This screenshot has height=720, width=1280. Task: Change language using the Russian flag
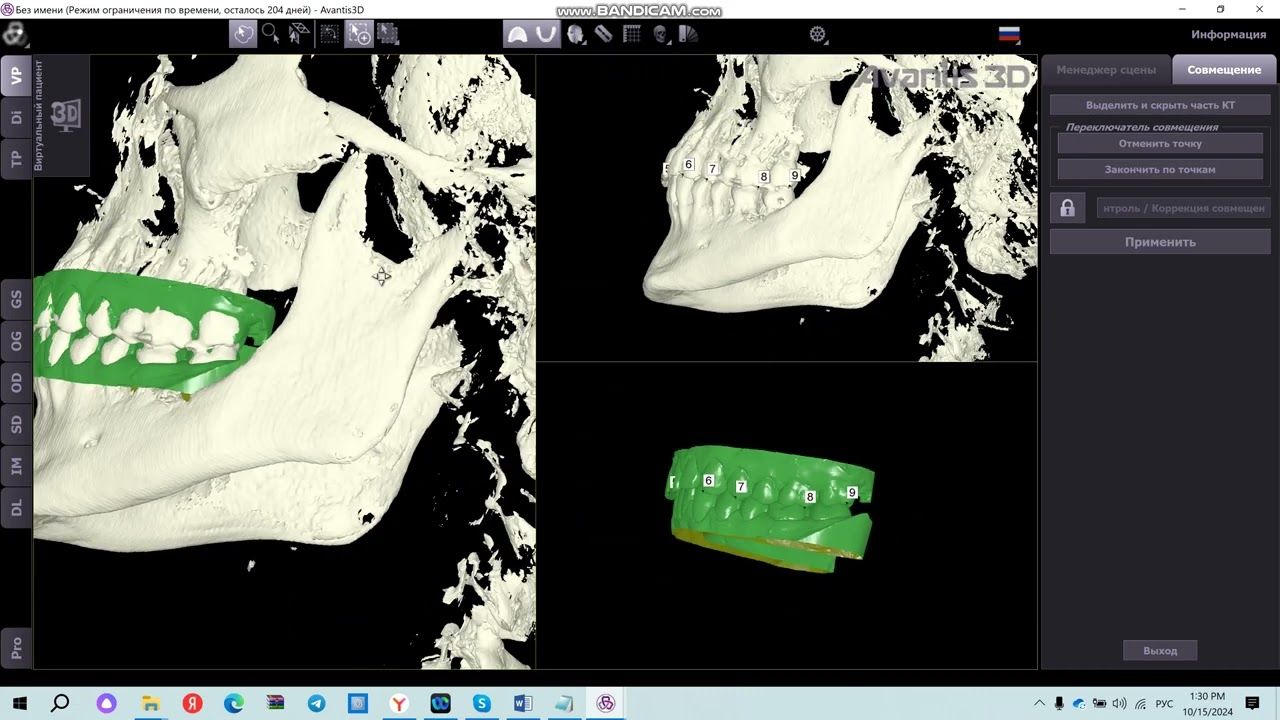pos(1009,34)
